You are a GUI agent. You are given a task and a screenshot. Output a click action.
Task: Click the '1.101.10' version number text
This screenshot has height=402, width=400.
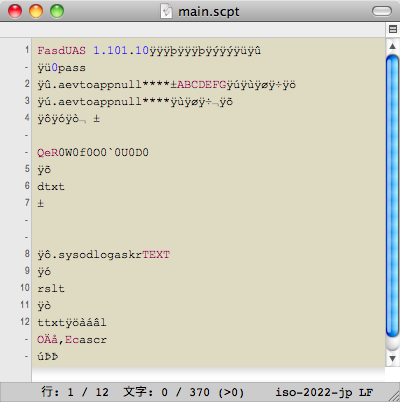click(121, 51)
